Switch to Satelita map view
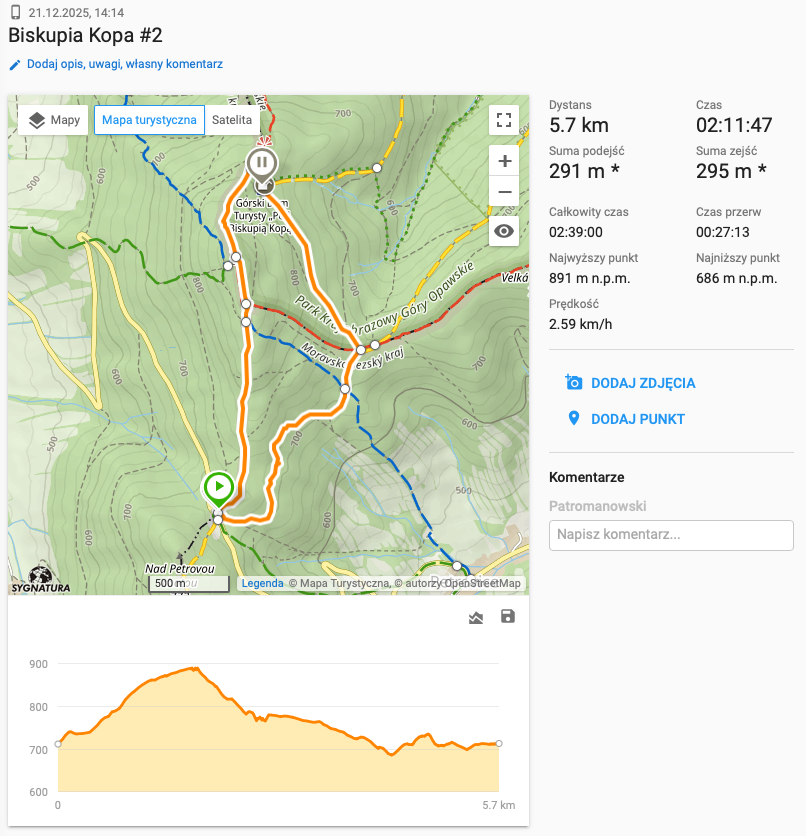The image size is (806, 836). point(232,120)
